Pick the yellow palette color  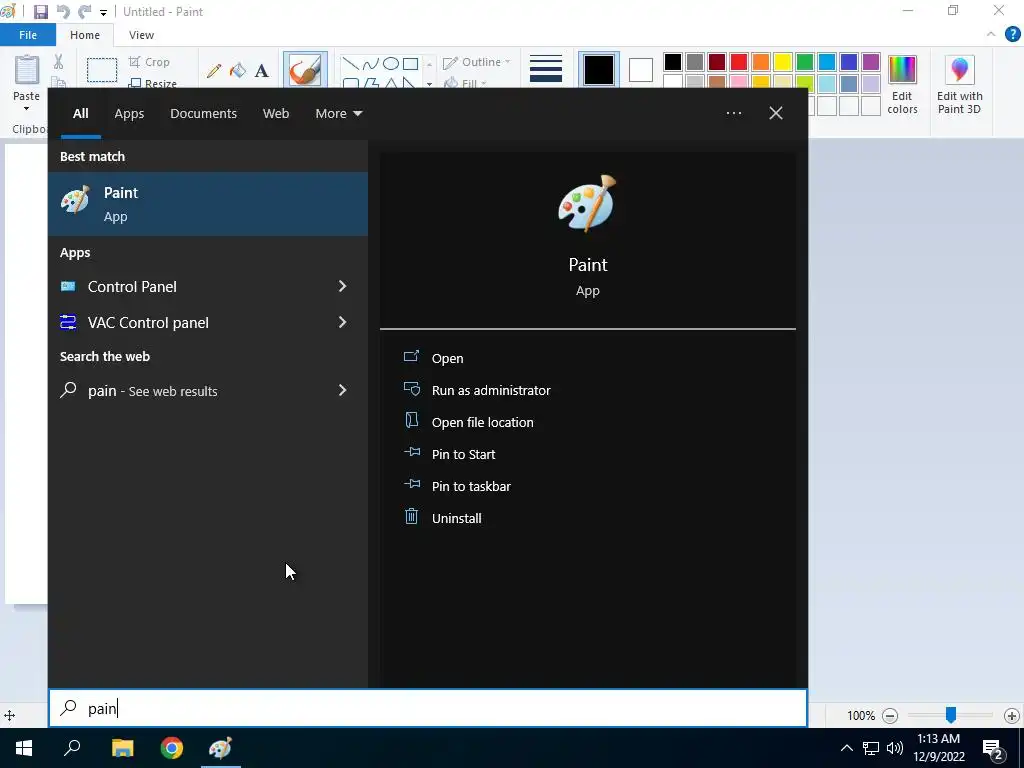pyautogui.click(x=782, y=62)
